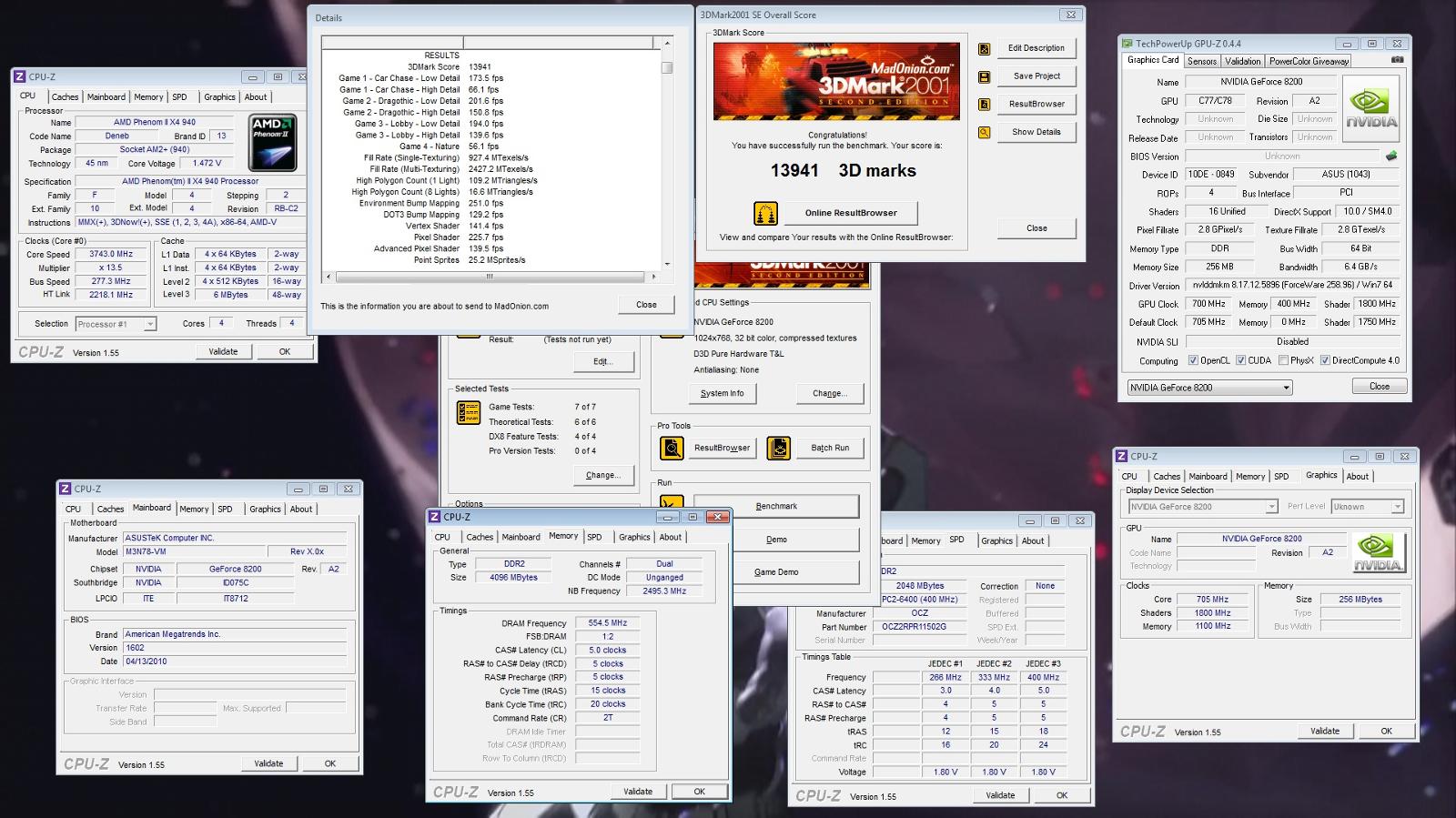Screen dimensions: 1456x818
Task: Toggle the DirectCompute 4.0 checkbox
Action: click(x=1325, y=360)
